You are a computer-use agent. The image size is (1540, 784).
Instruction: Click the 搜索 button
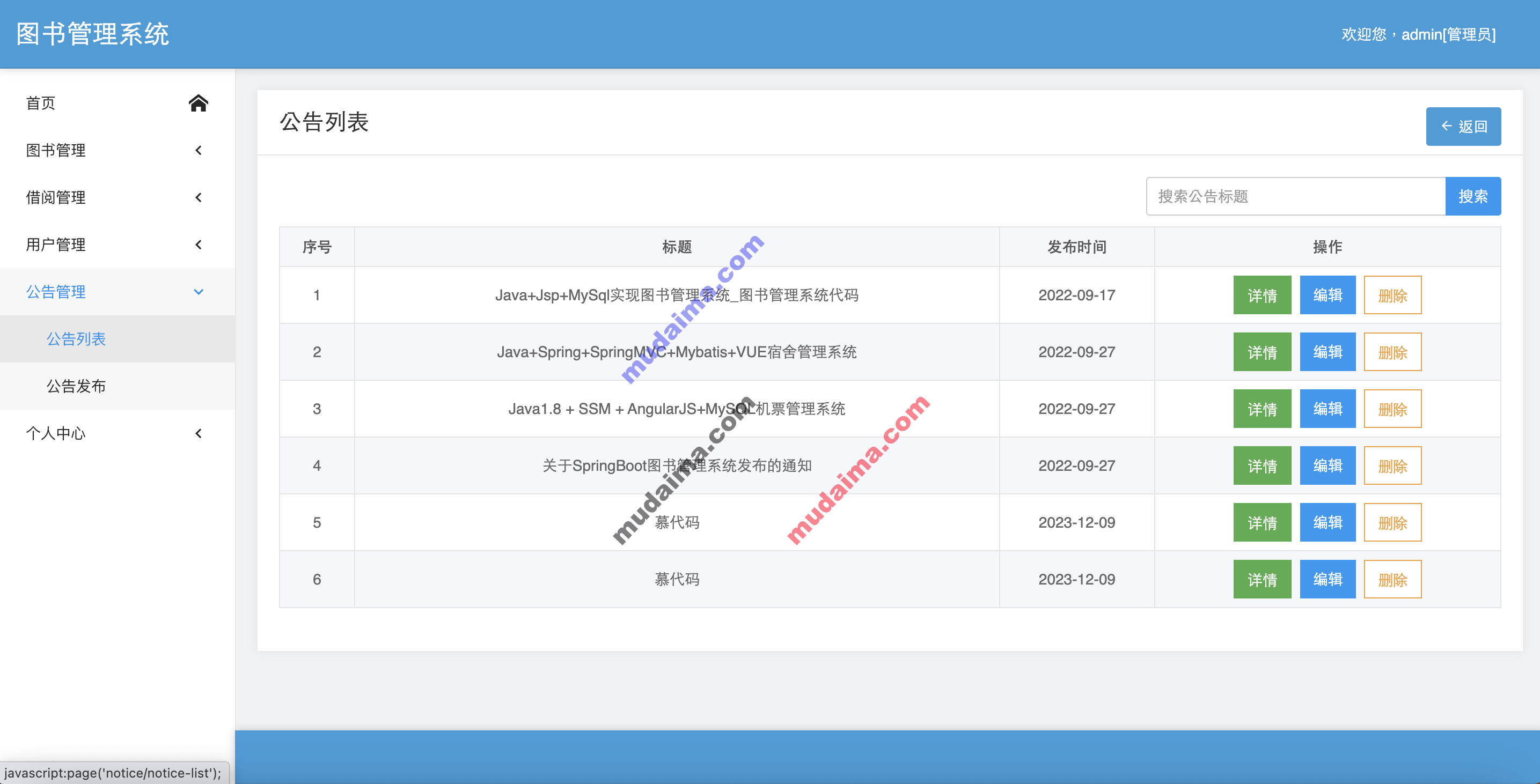pos(1472,196)
